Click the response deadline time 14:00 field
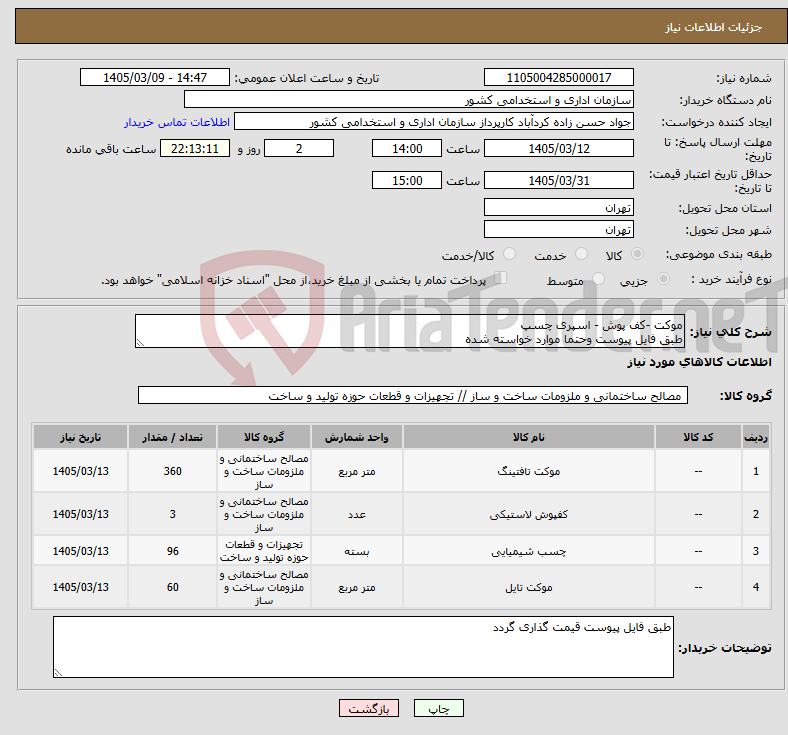This screenshot has width=788, height=735. click(407, 148)
